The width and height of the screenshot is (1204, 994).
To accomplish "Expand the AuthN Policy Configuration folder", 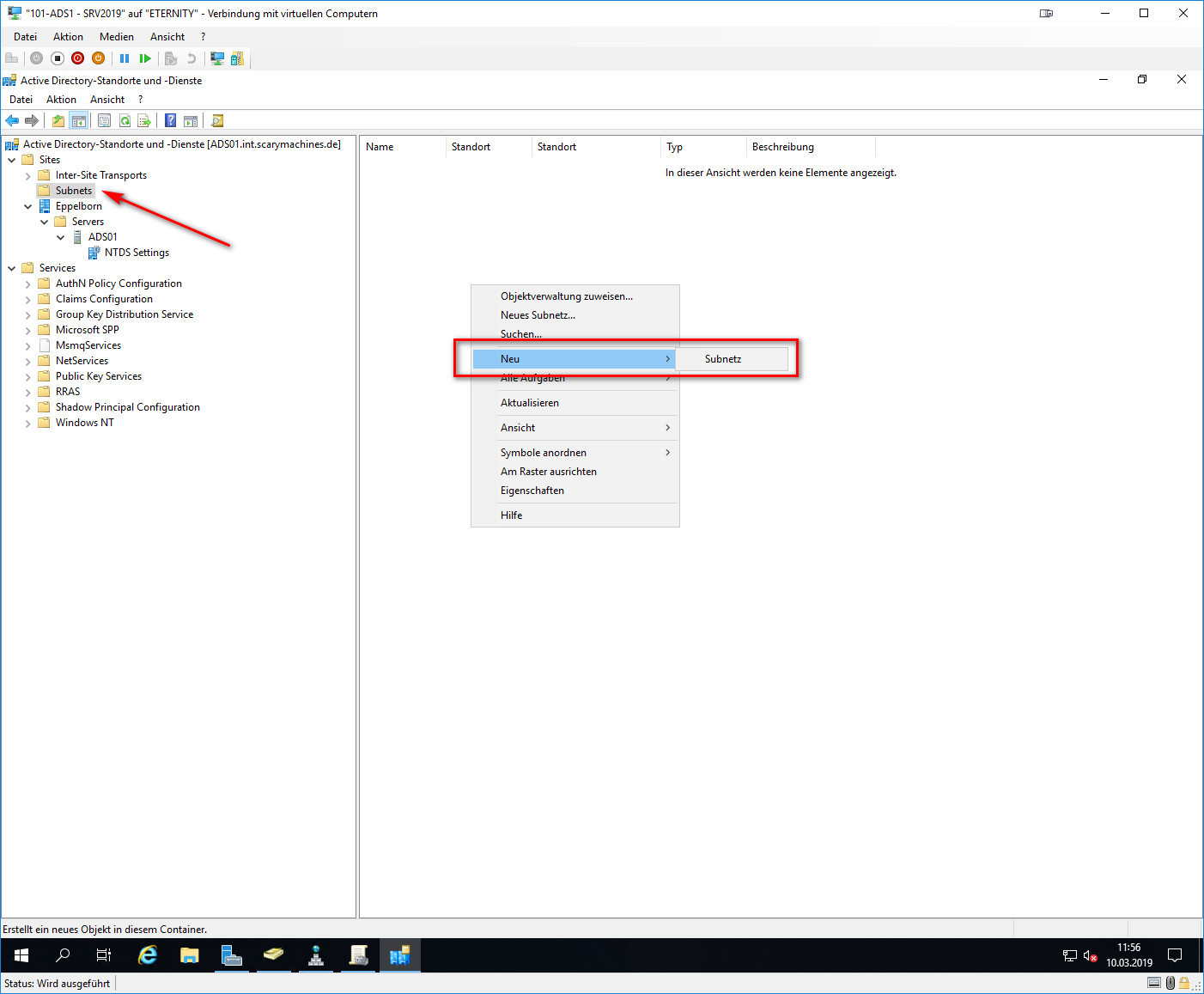I will tap(27, 284).
